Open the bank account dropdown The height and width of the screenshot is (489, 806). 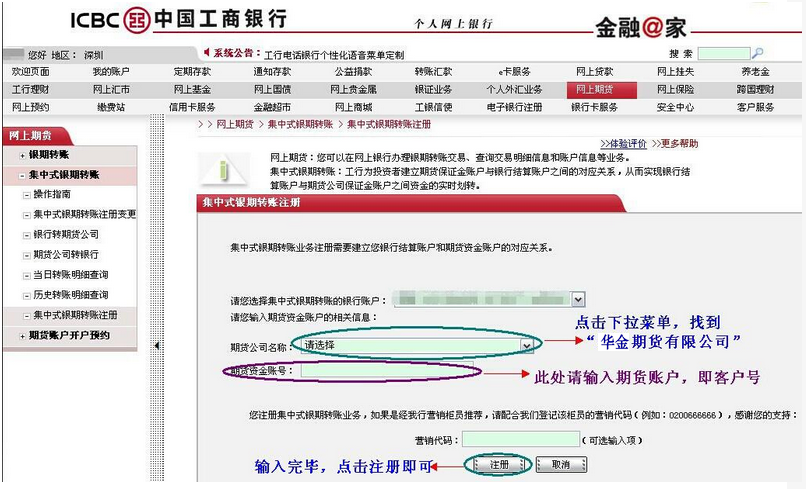click(x=578, y=299)
